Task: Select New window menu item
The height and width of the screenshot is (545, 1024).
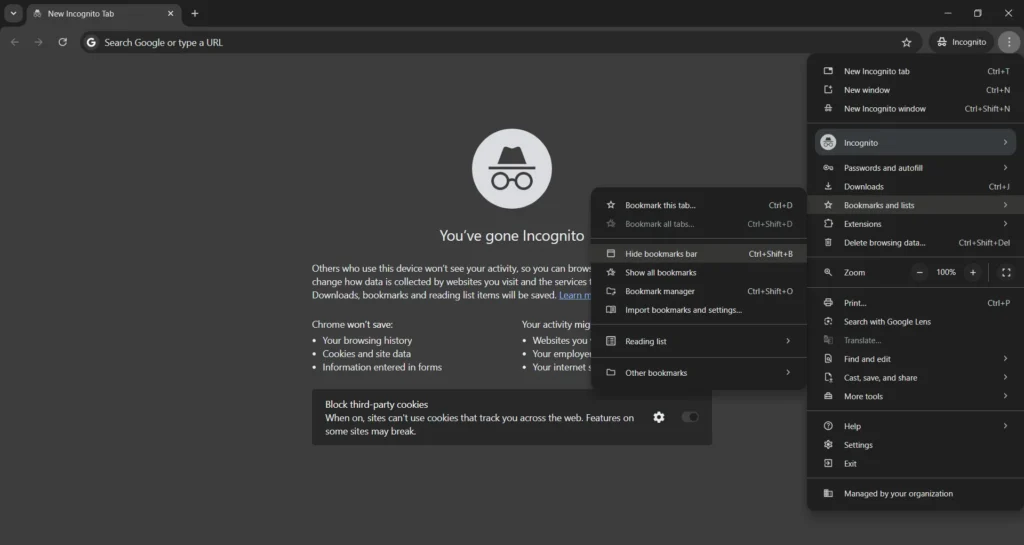Action: tap(916, 90)
